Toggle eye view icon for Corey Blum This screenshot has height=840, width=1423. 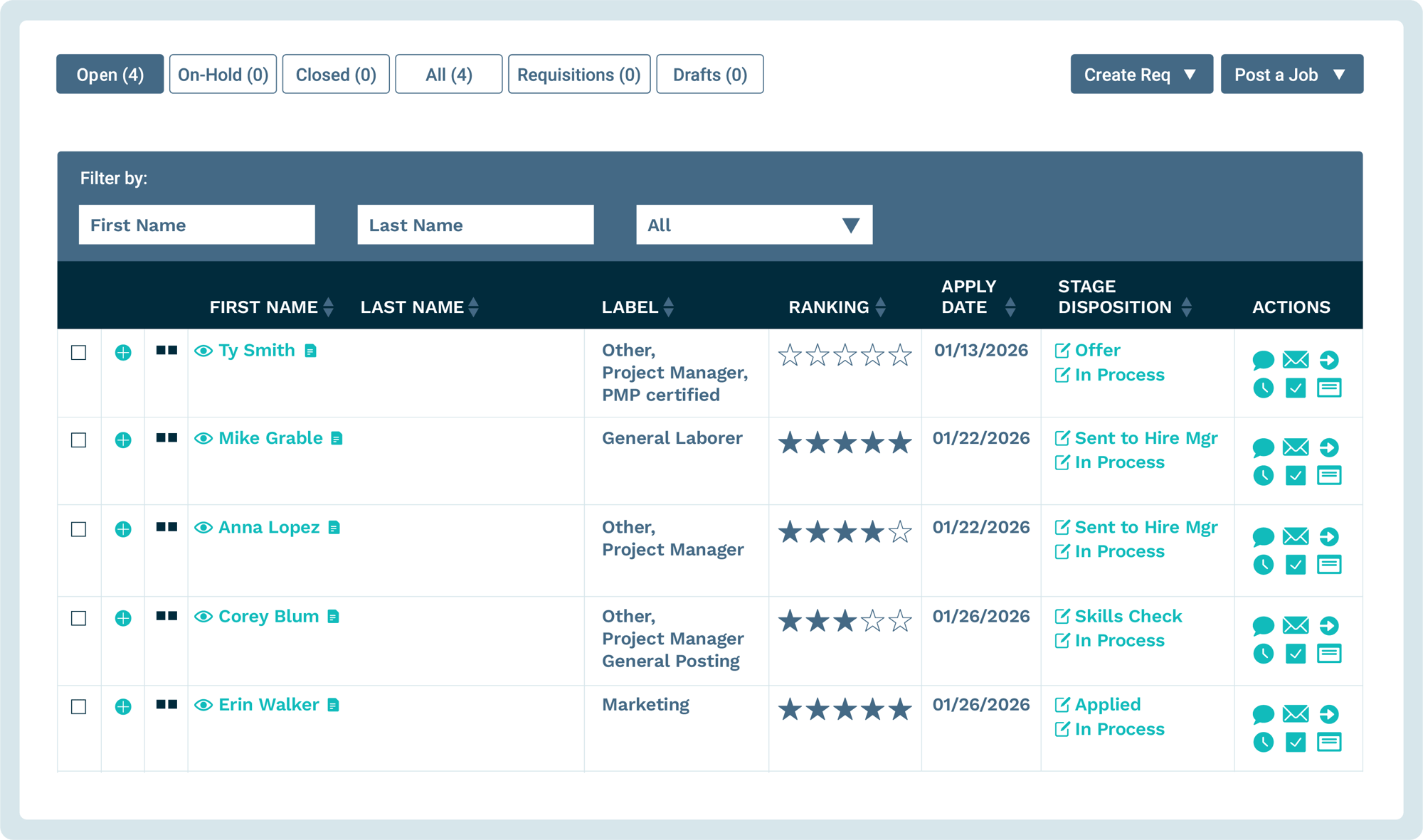pyautogui.click(x=203, y=616)
